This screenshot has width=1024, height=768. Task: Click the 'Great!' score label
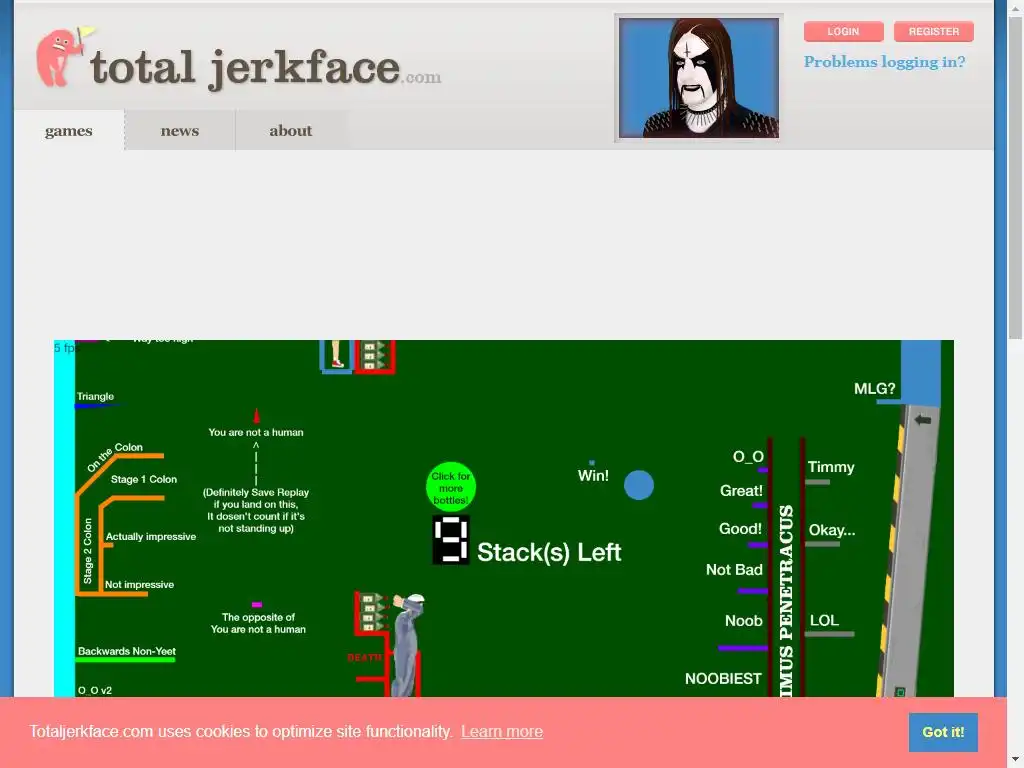[741, 490]
